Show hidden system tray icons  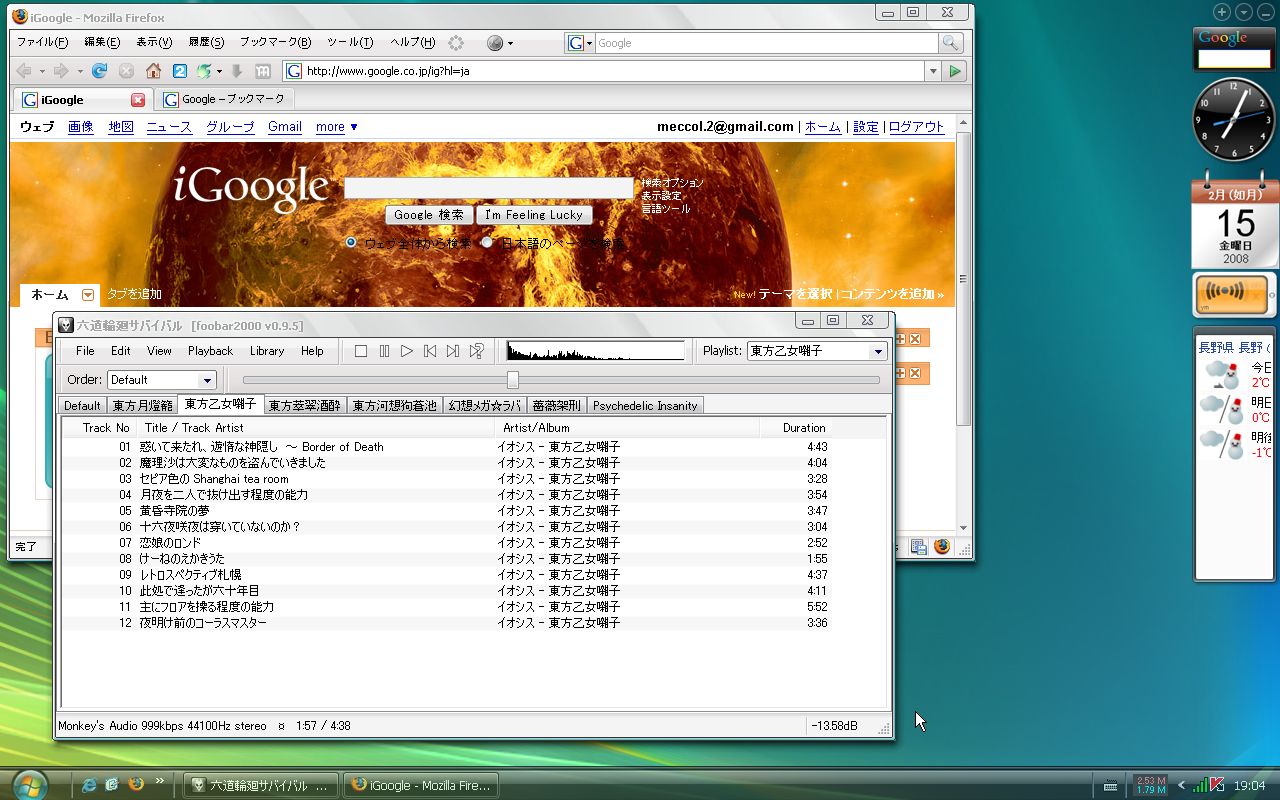pos(1181,785)
